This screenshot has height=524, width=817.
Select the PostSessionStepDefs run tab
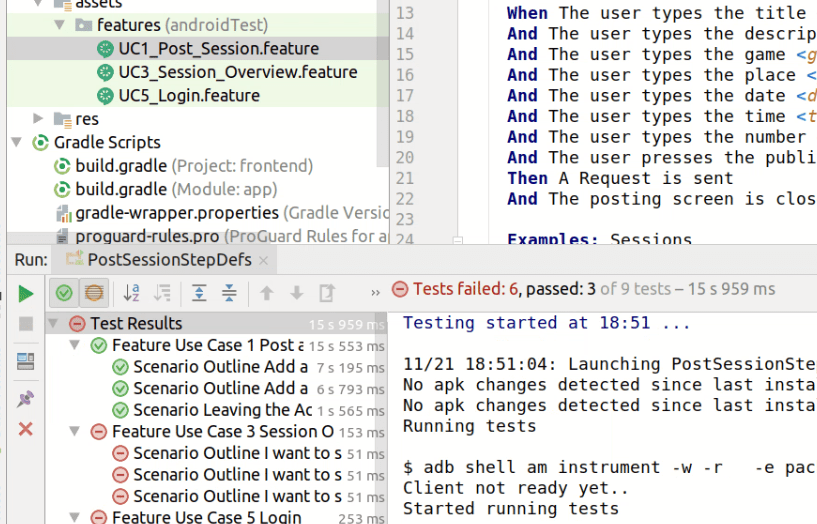pyautogui.click(x=170, y=260)
